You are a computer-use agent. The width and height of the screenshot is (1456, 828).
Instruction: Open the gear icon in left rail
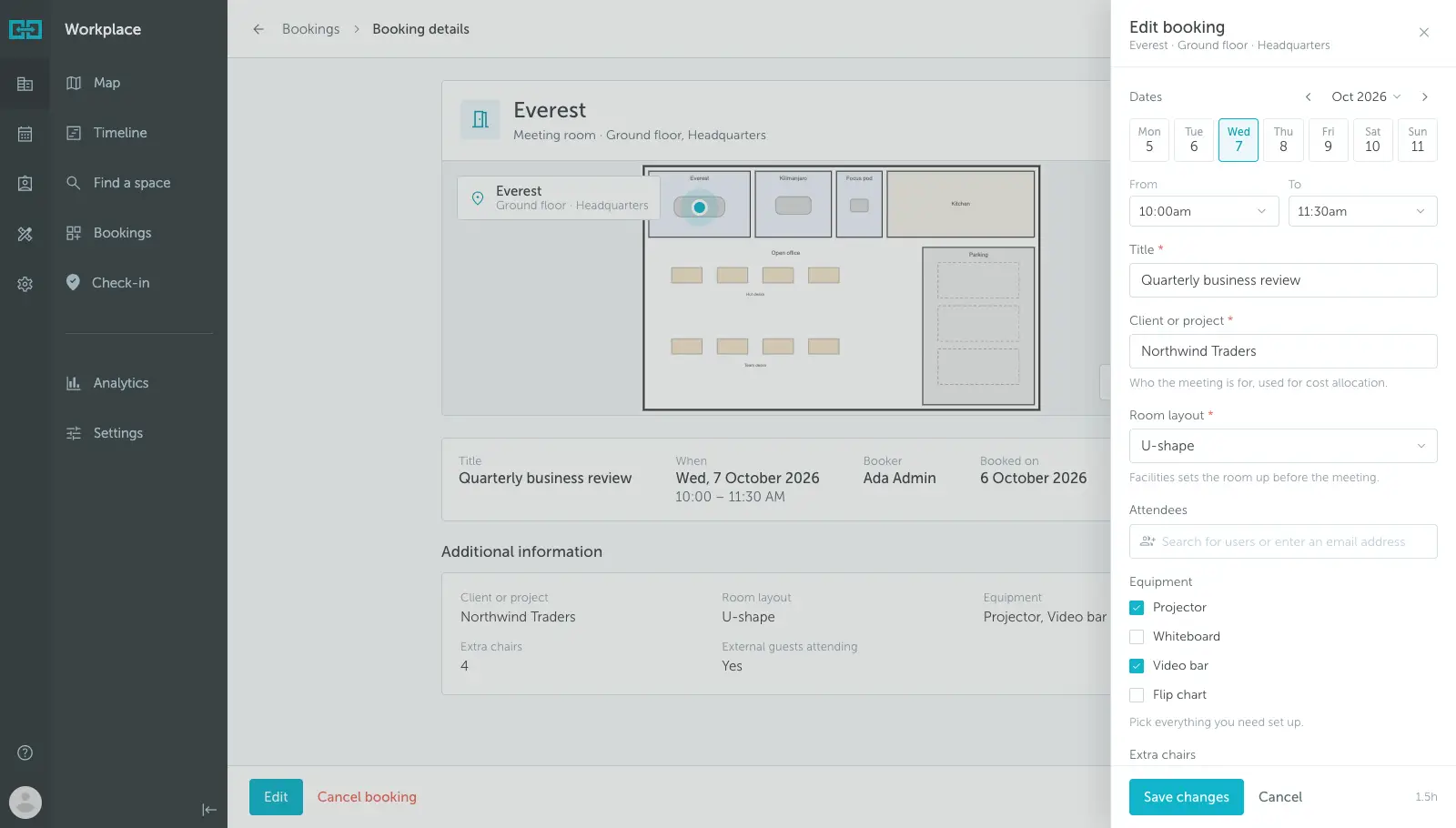25,284
